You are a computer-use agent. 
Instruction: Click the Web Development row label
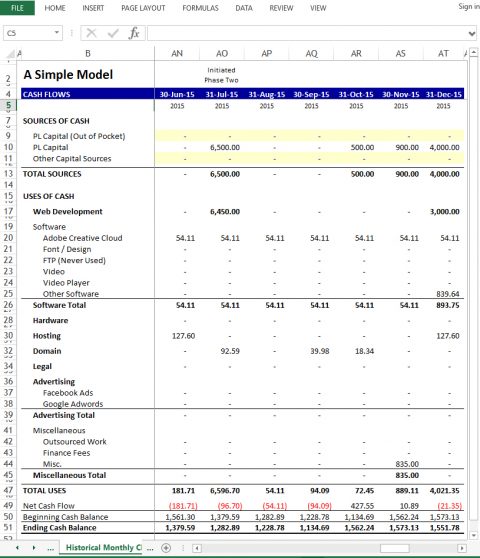tap(68, 212)
